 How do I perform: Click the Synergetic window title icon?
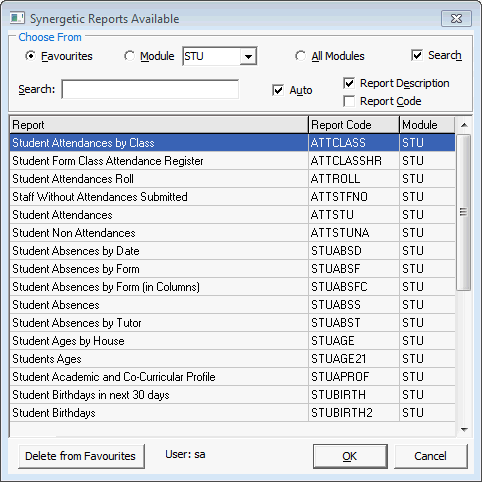[x=17, y=18]
